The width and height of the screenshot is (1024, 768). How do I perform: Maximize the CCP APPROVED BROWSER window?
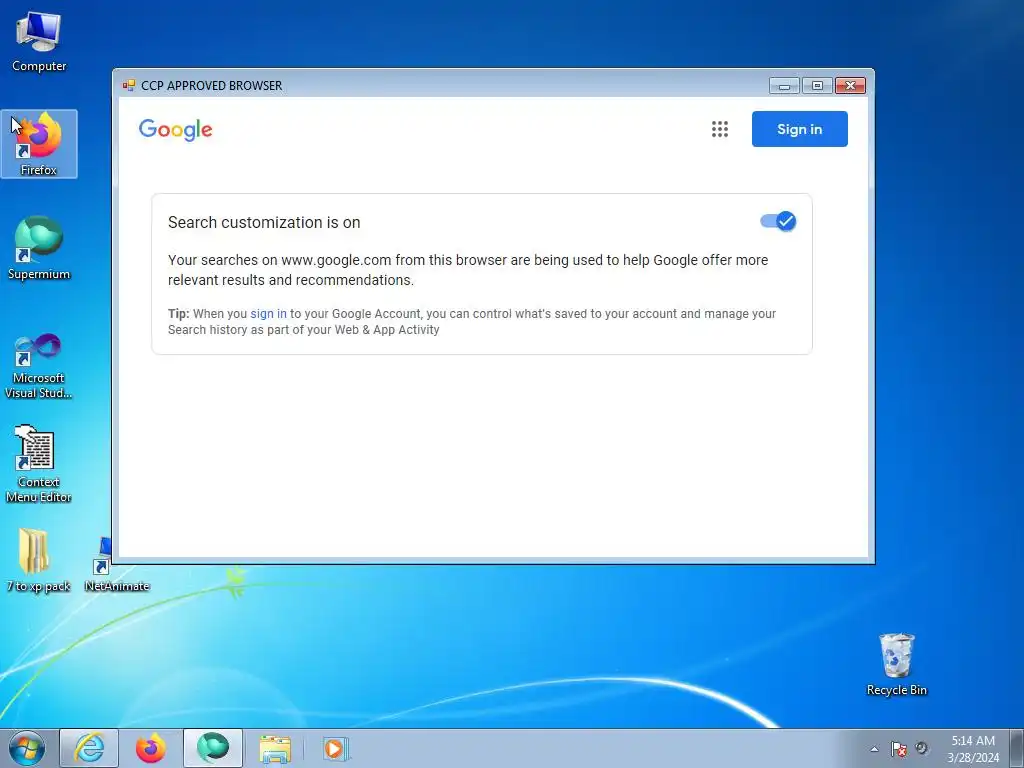pyautogui.click(x=817, y=86)
